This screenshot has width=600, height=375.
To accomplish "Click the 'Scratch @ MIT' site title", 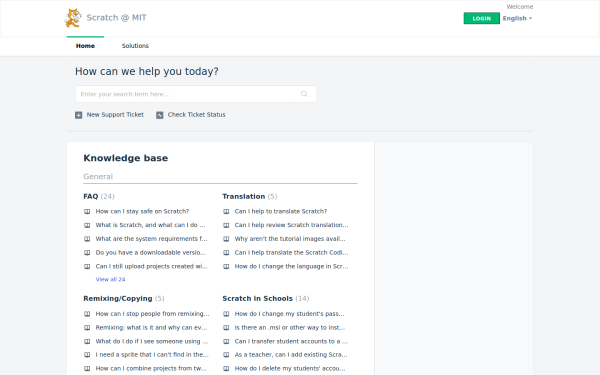I will coord(116,18).
